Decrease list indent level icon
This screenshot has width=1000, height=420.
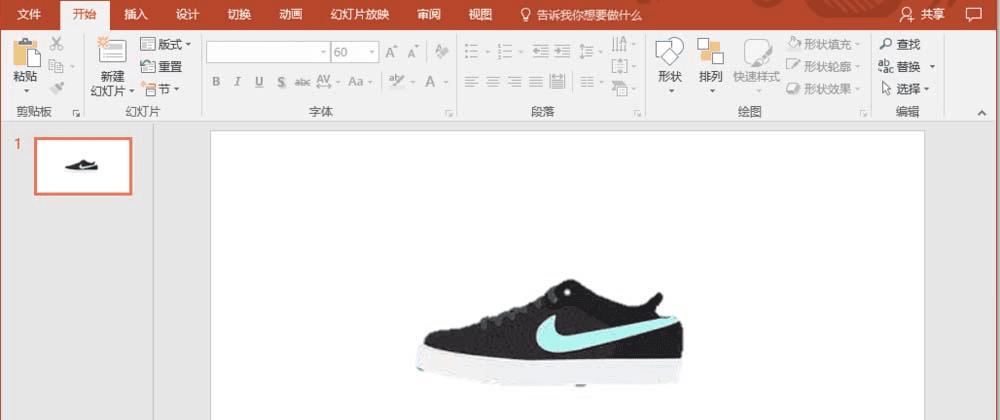[541, 52]
